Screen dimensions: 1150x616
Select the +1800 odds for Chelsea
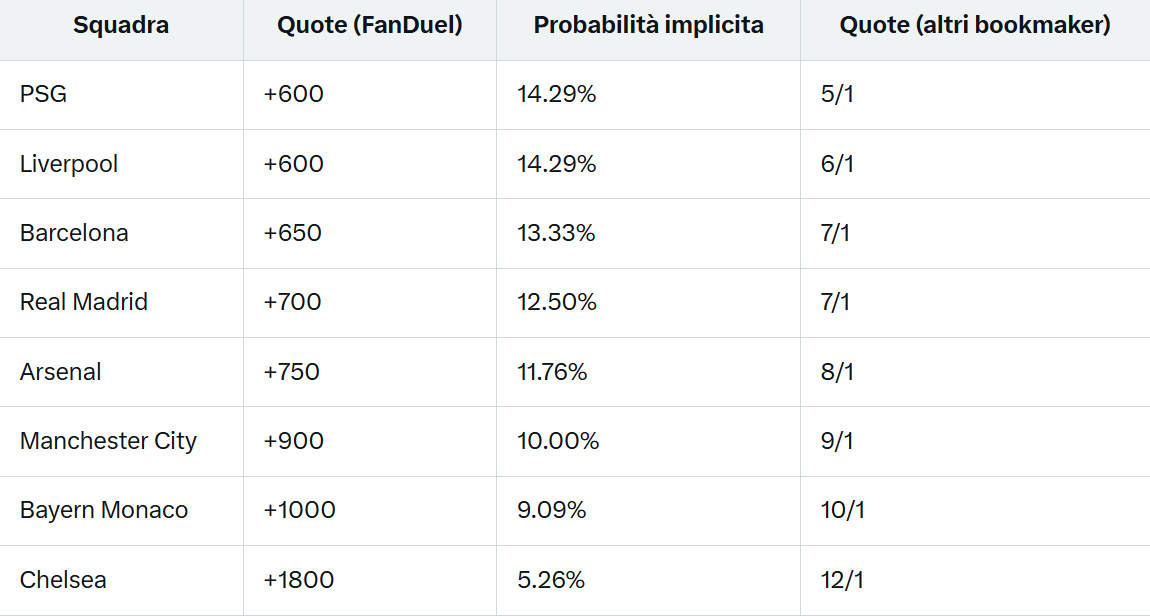299,580
